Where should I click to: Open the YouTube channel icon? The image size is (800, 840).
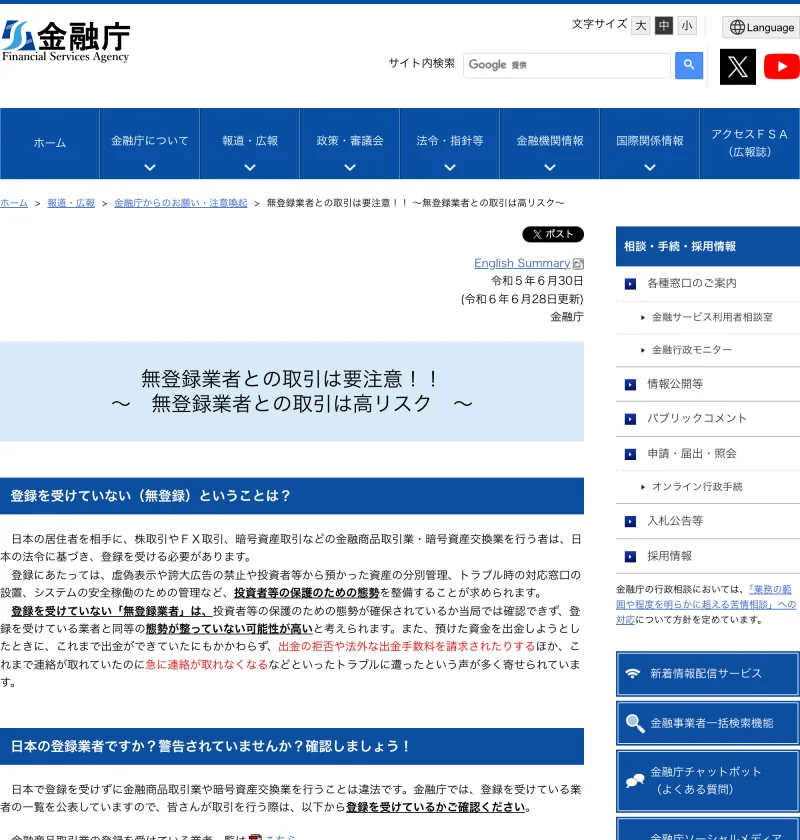781,67
